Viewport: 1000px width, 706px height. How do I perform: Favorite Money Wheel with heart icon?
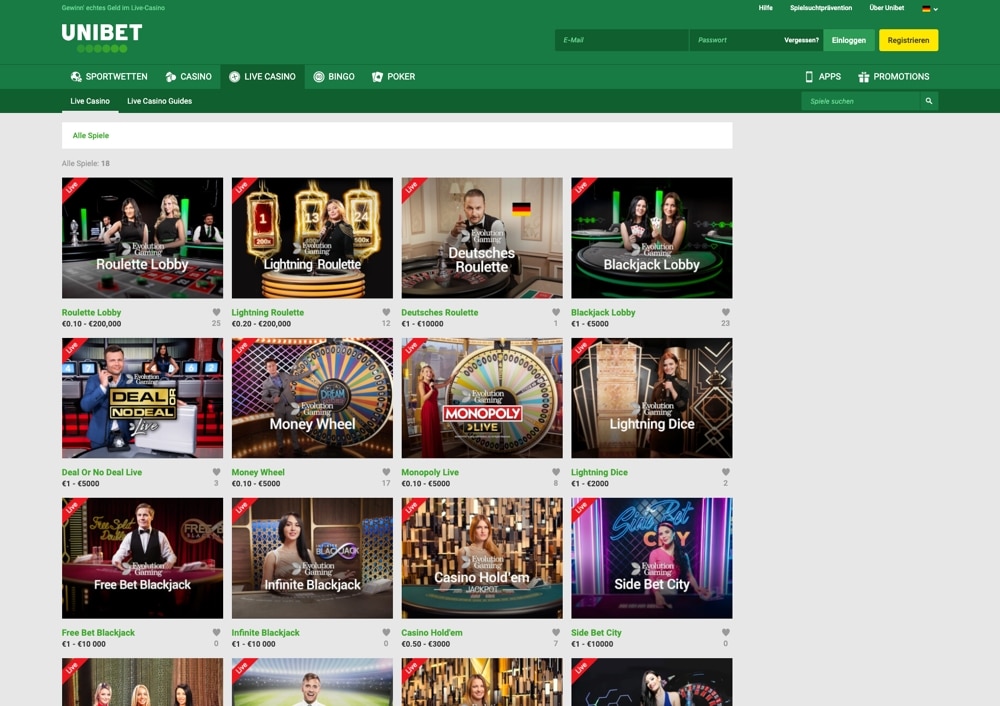(386, 472)
